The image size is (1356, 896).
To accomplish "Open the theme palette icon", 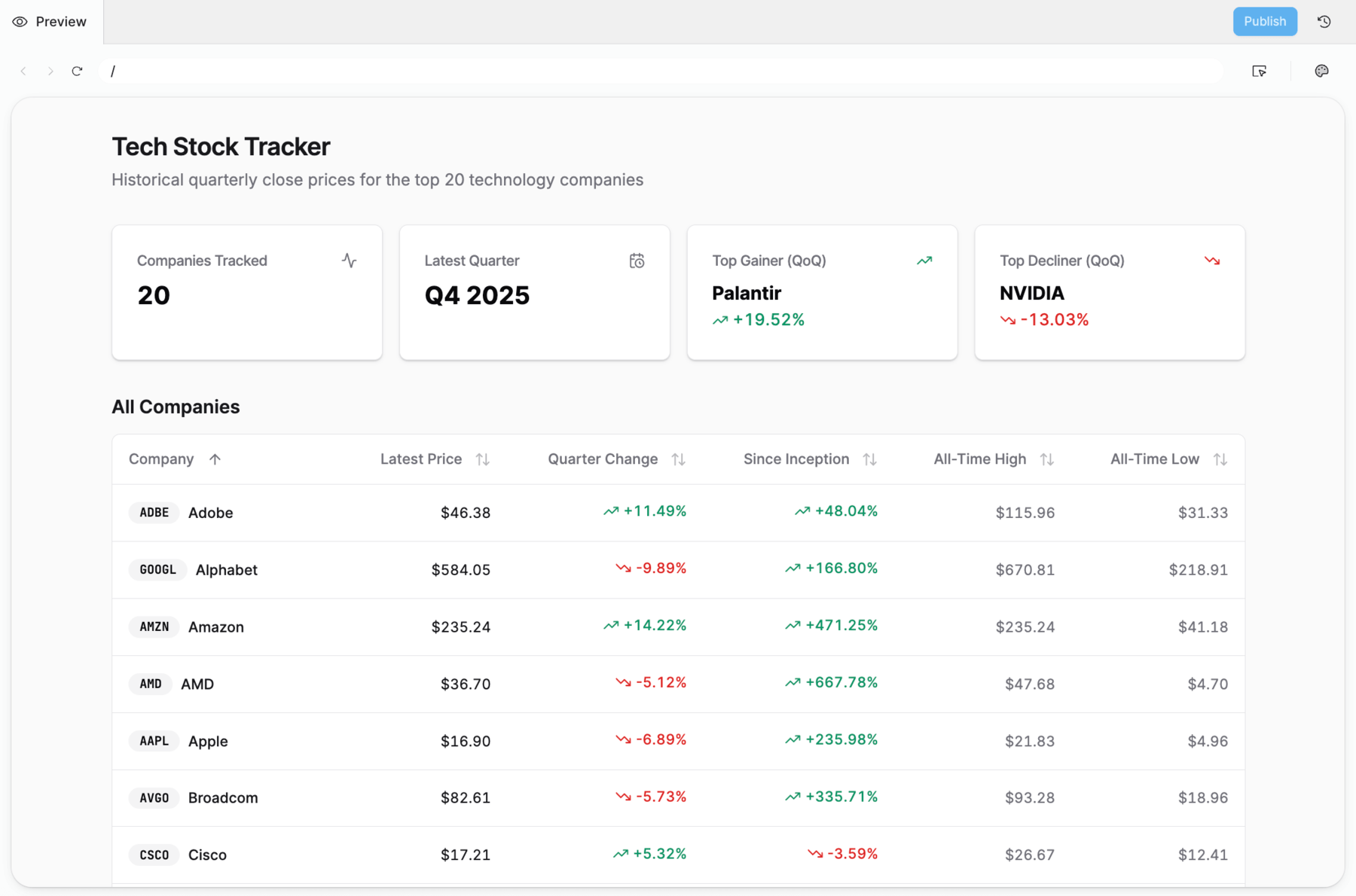I will click(1322, 71).
